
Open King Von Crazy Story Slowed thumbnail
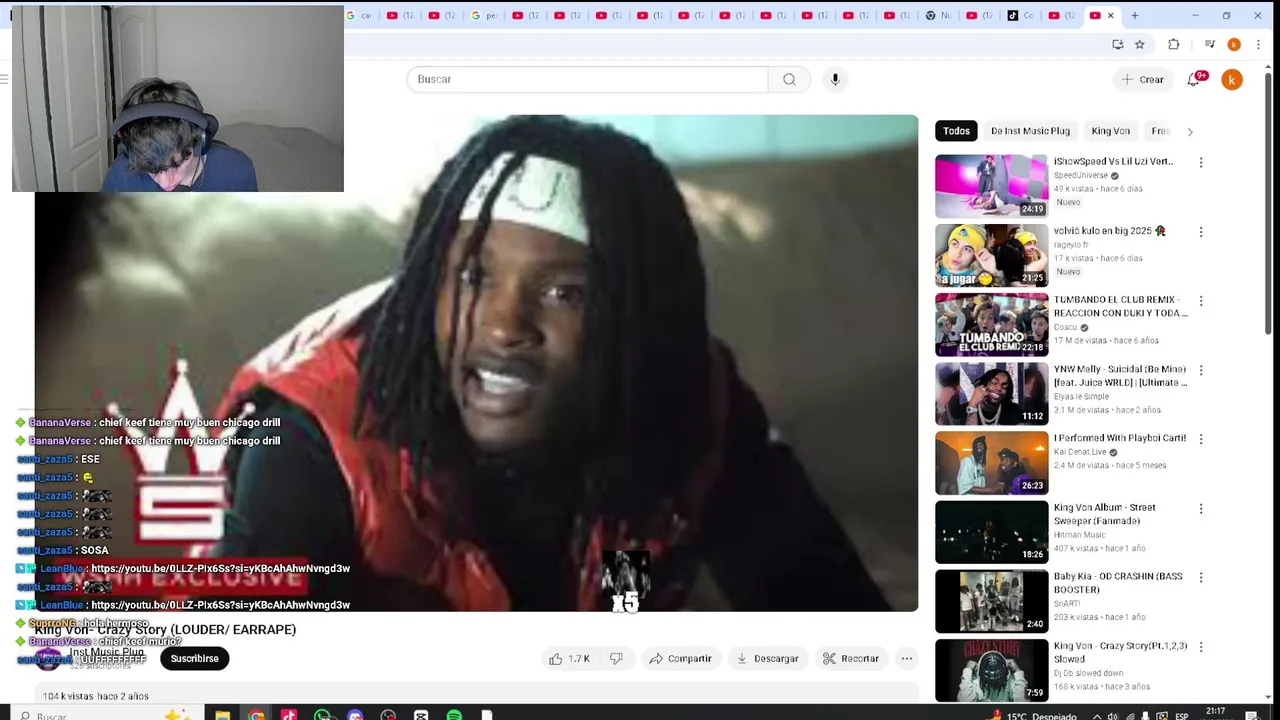[x=991, y=669]
